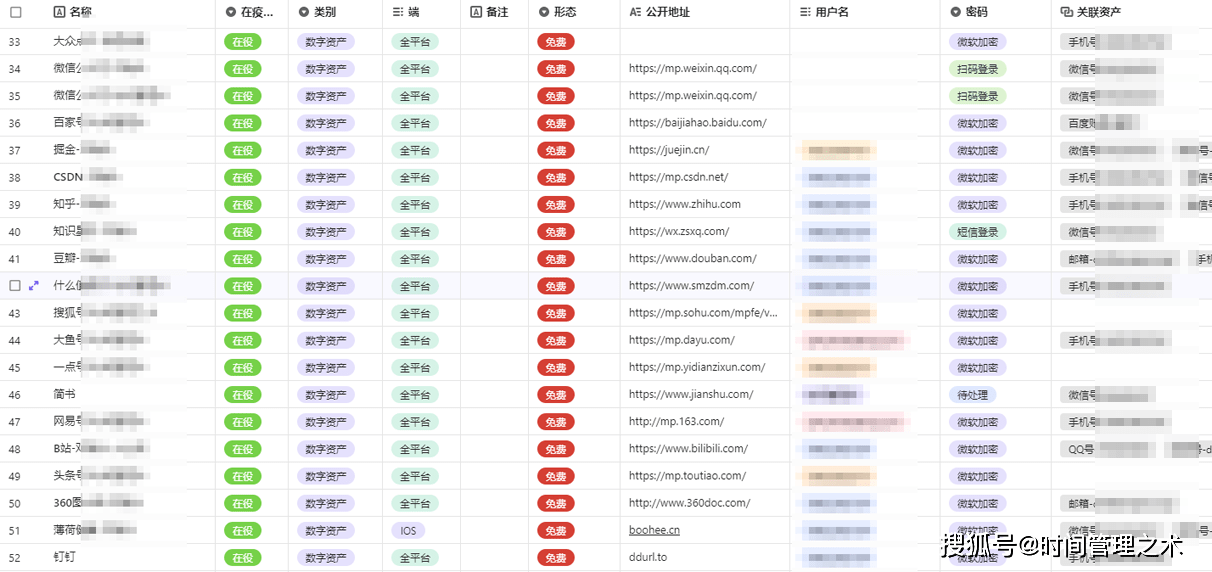Tick the checkbox on the hovered smzdm row

15,286
